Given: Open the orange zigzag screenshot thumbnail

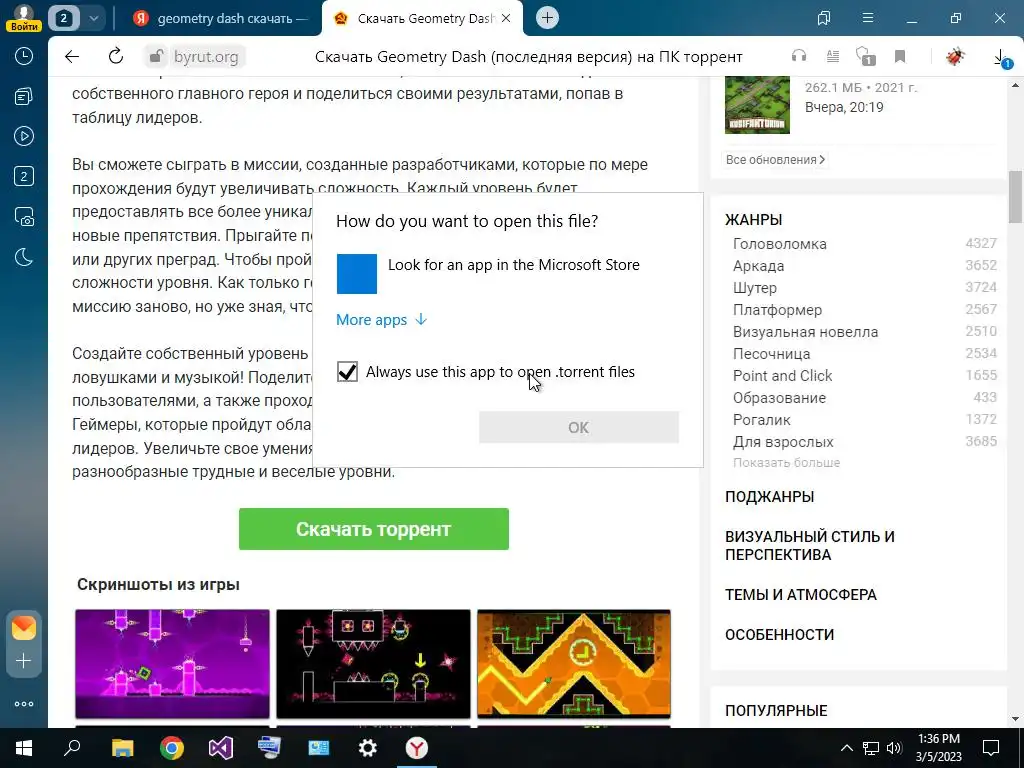Looking at the screenshot, I should (x=574, y=664).
